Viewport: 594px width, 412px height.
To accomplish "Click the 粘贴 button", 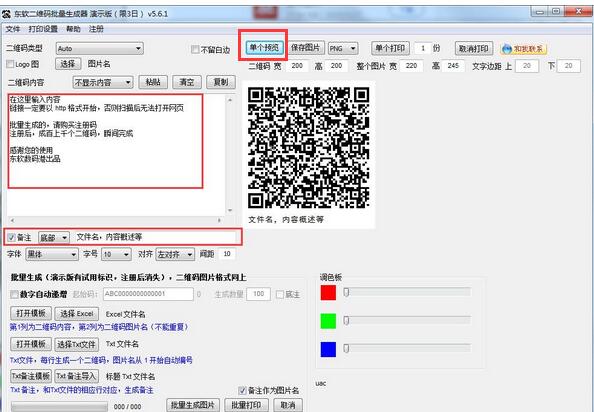I will (x=153, y=82).
